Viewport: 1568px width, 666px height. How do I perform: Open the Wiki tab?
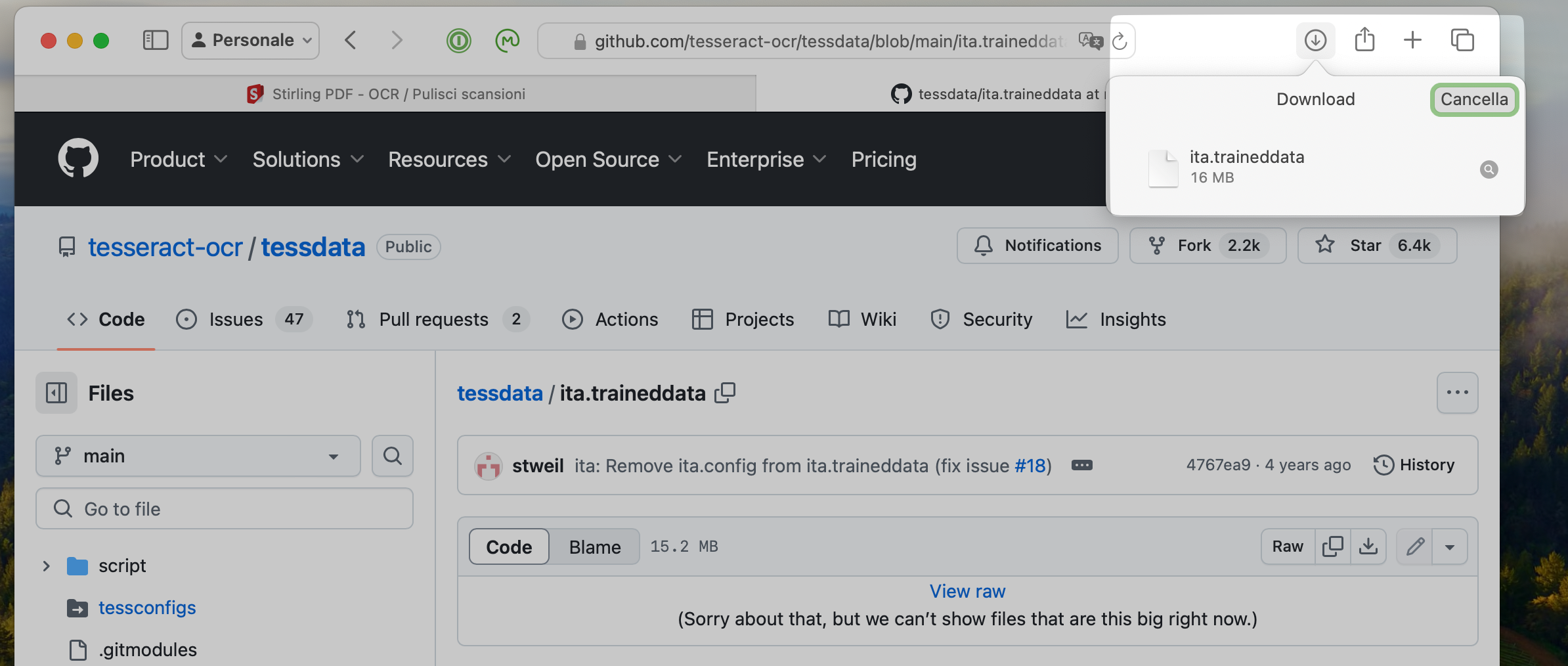(x=862, y=320)
